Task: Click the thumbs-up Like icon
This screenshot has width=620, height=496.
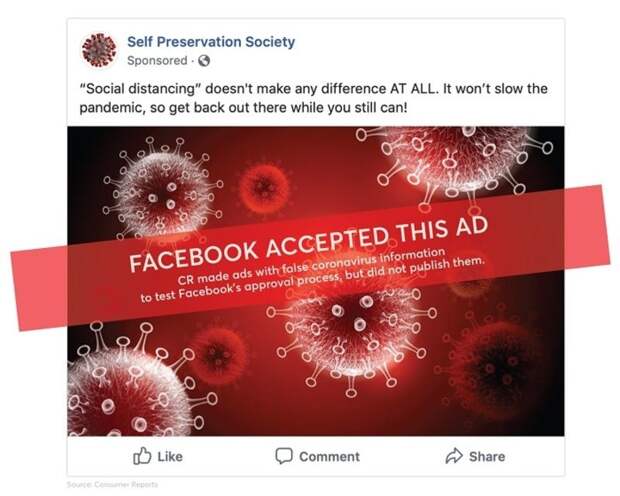Action: (x=142, y=456)
